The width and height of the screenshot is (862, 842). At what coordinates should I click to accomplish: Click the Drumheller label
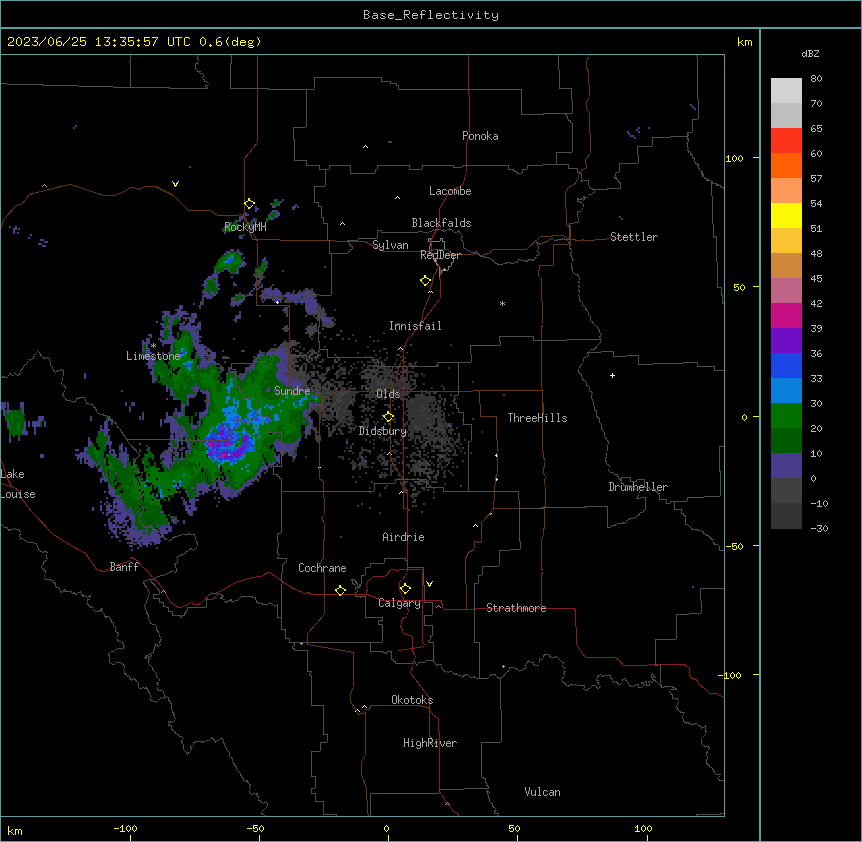(638, 487)
